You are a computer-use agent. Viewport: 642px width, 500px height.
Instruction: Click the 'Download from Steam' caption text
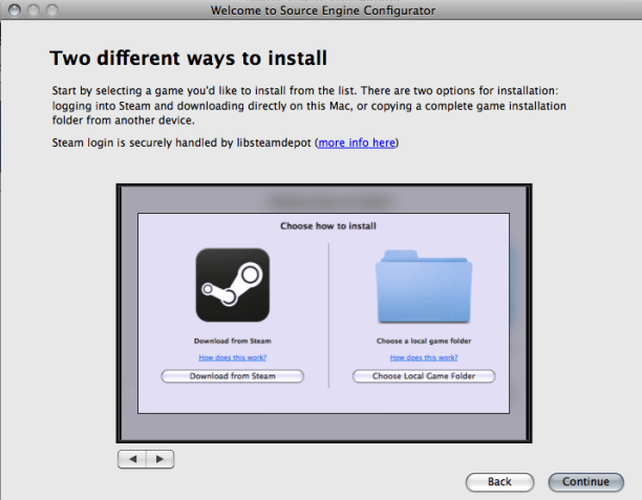tap(233, 341)
